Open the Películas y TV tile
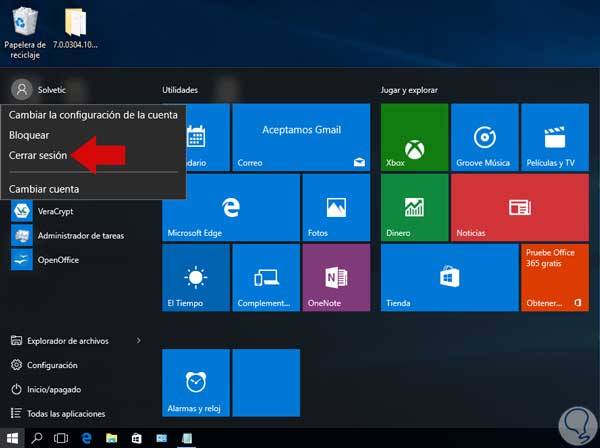 (x=555, y=137)
